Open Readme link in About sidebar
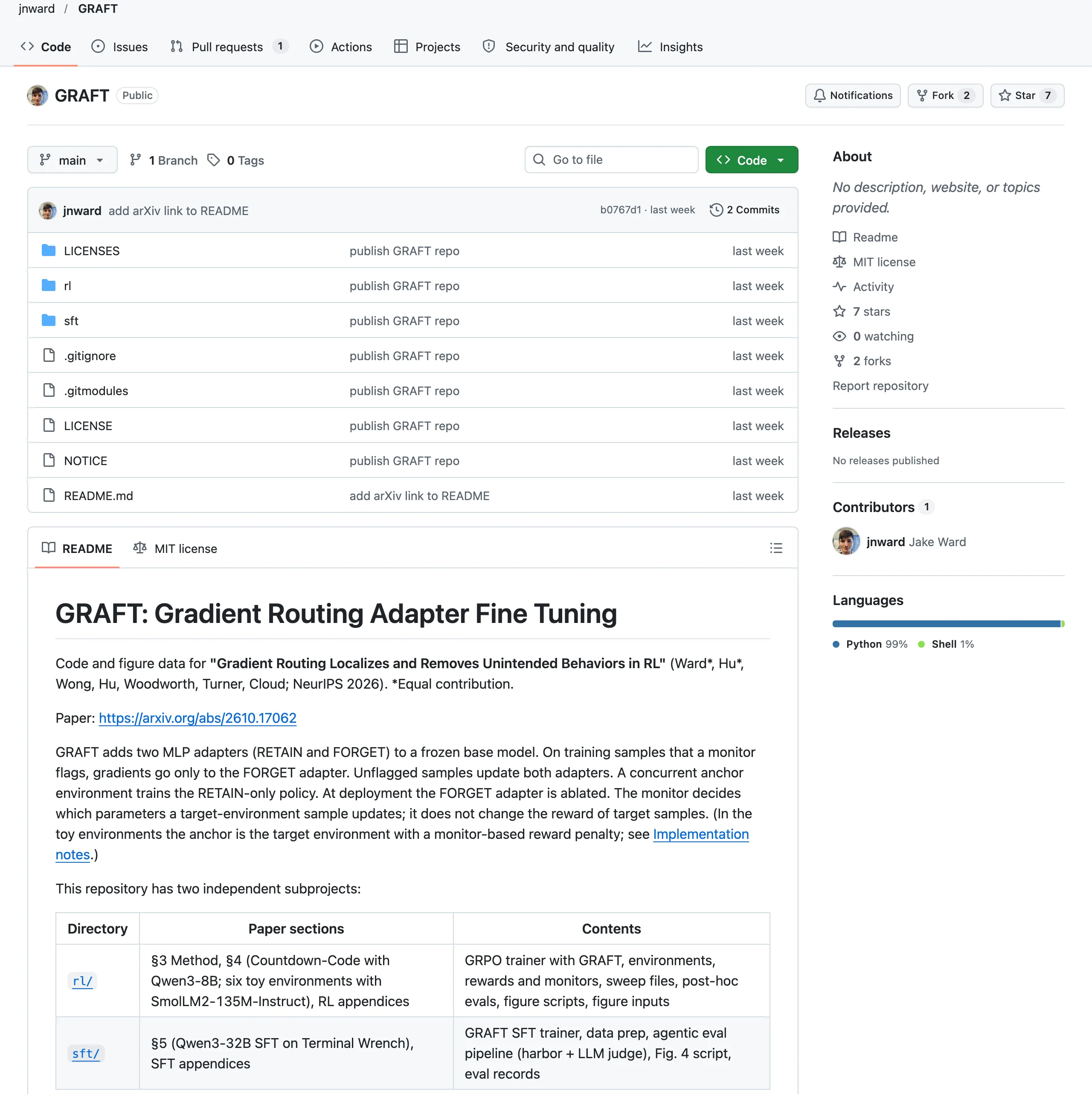This screenshot has height=1094, width=1092. click(x=865, y=237)
